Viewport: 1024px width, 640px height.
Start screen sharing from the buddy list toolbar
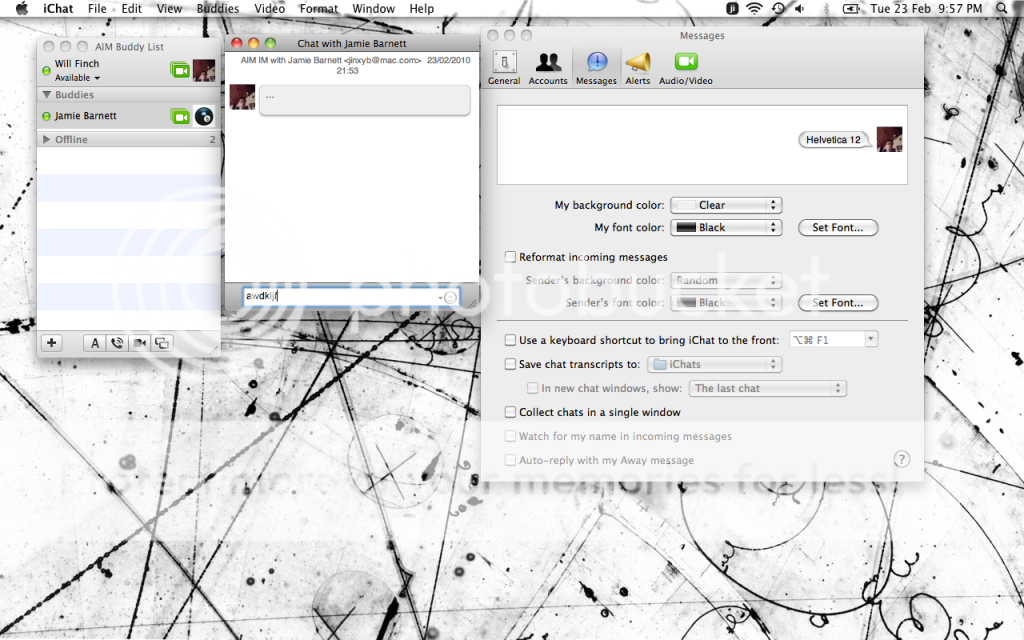tap(162, 343)
